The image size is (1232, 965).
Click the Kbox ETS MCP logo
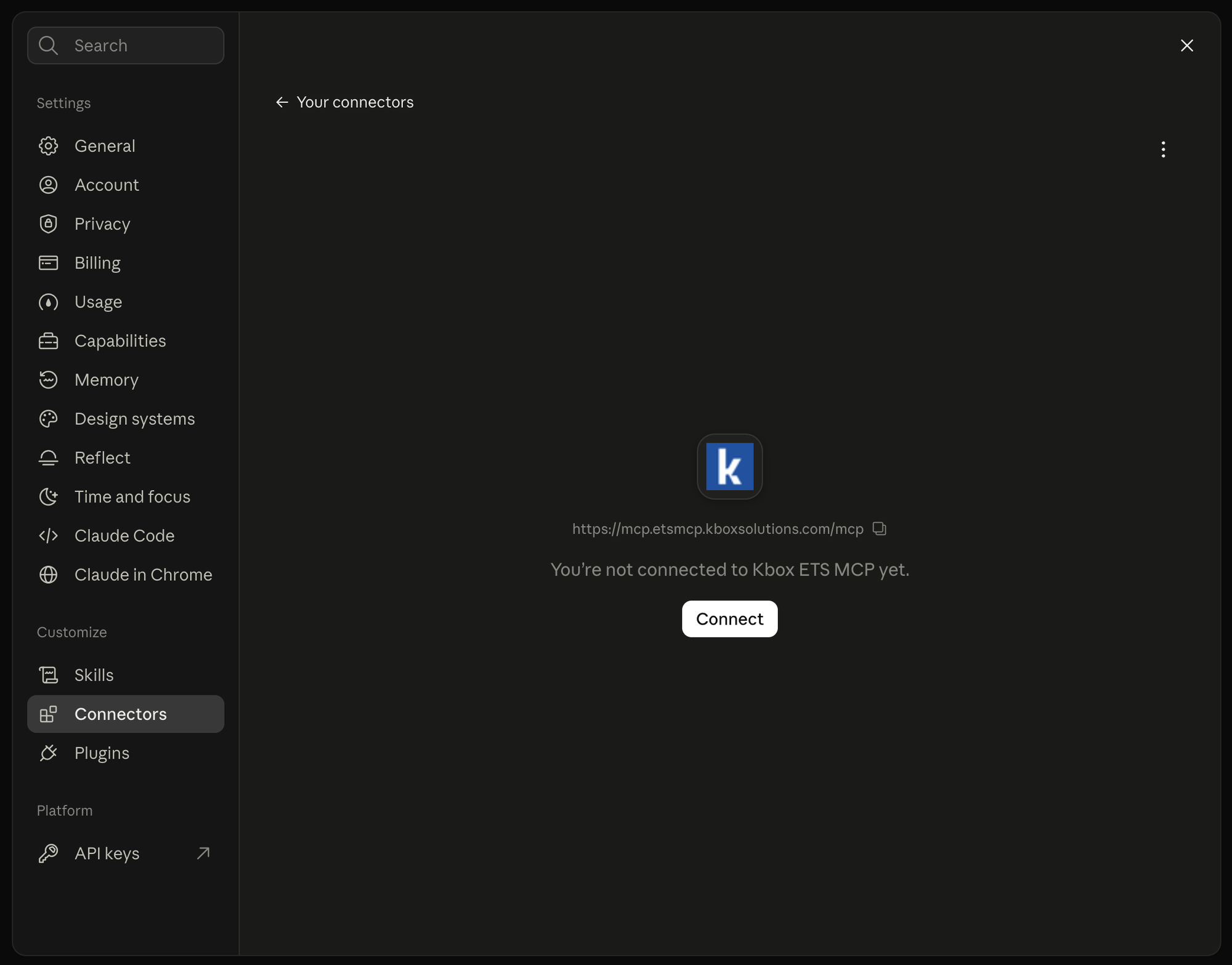729,466
